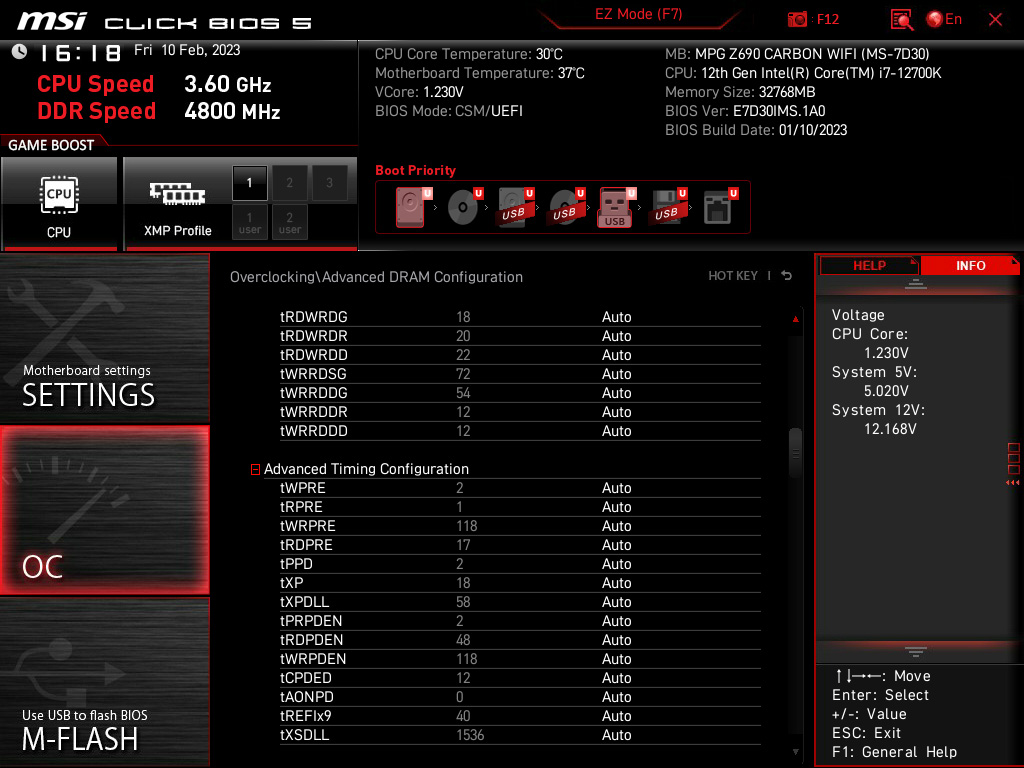Select XMP profile 2

(x=289, y=183)
